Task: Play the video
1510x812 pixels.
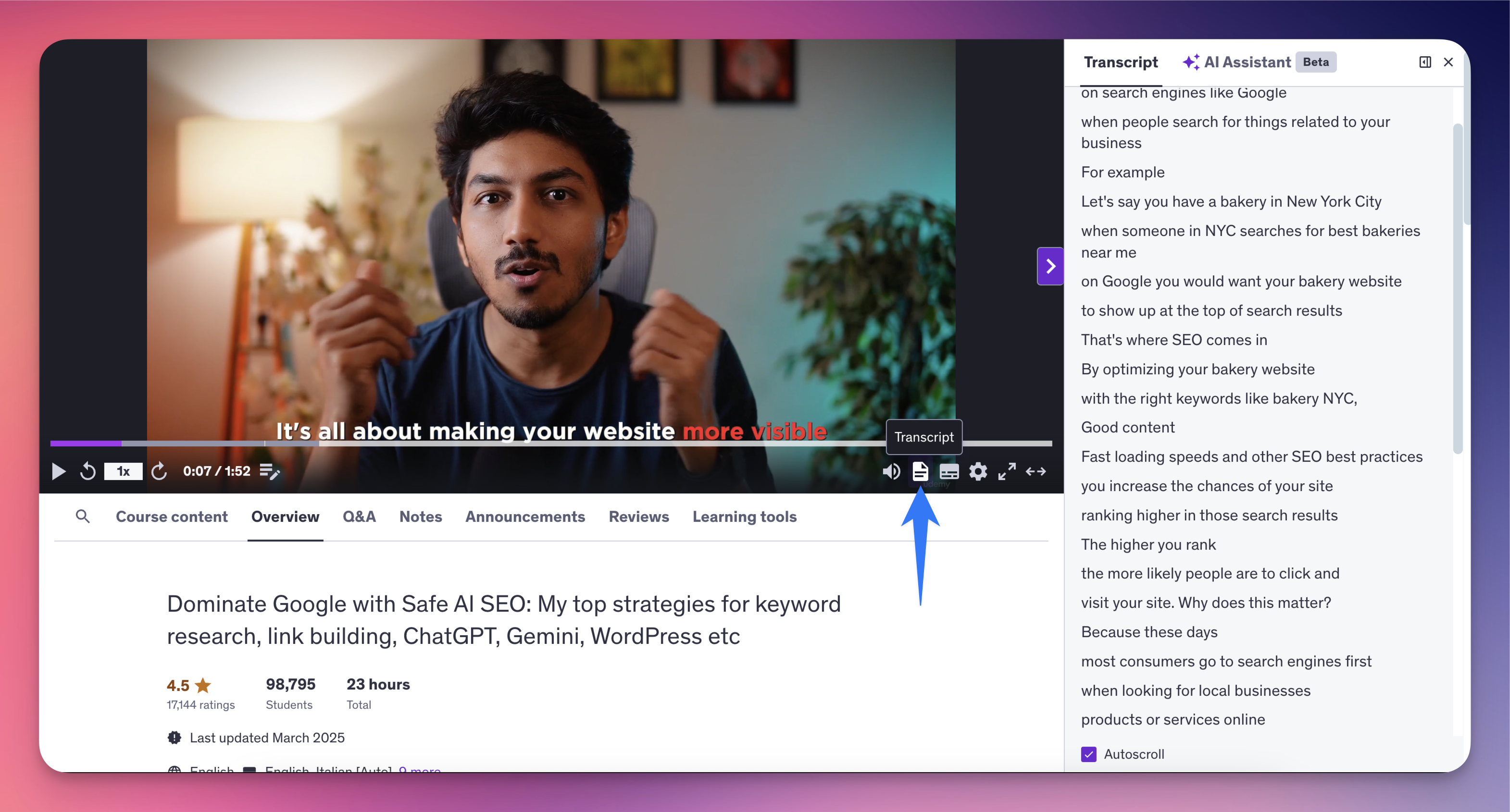Action: point(59,471)
